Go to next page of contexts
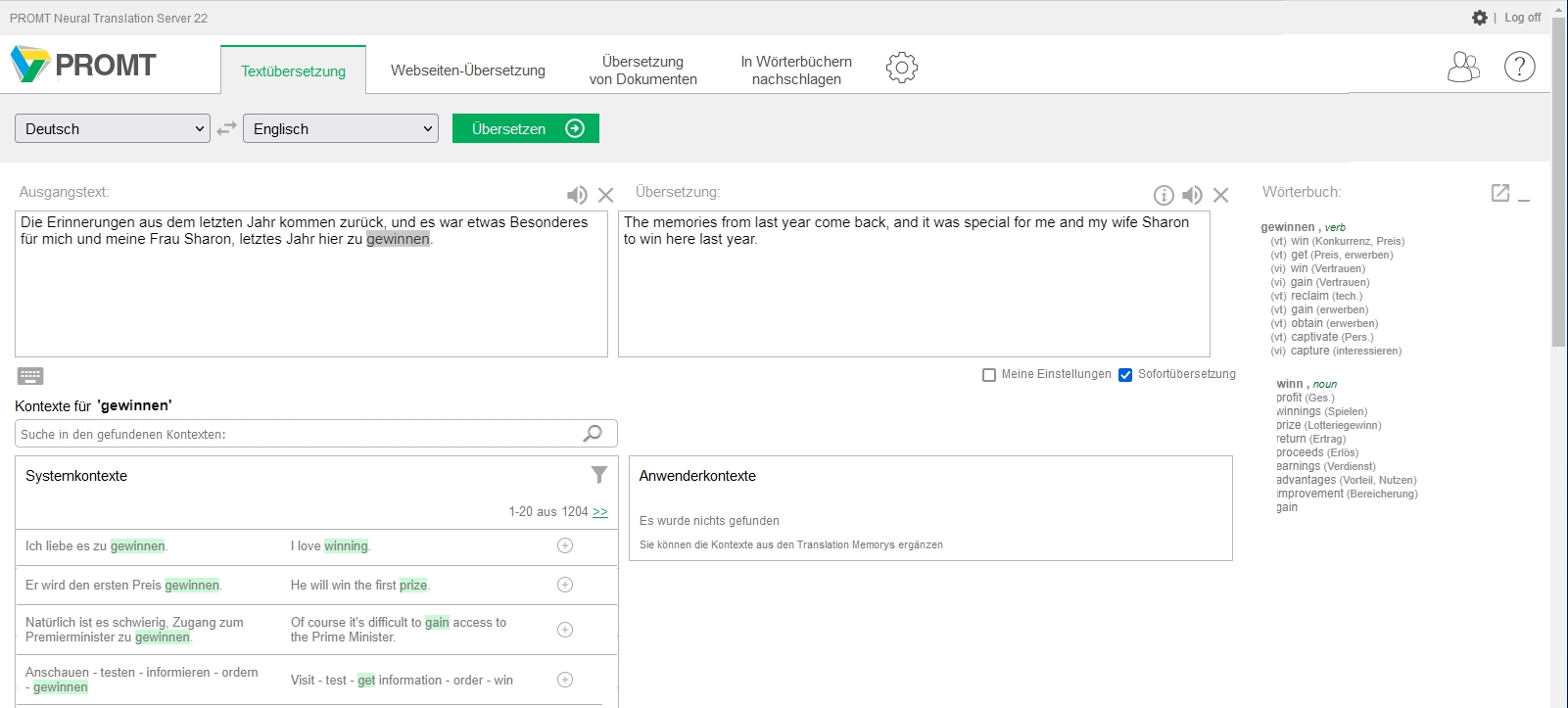This screenshot has height=708, width=1568. (x=600, y=512)
